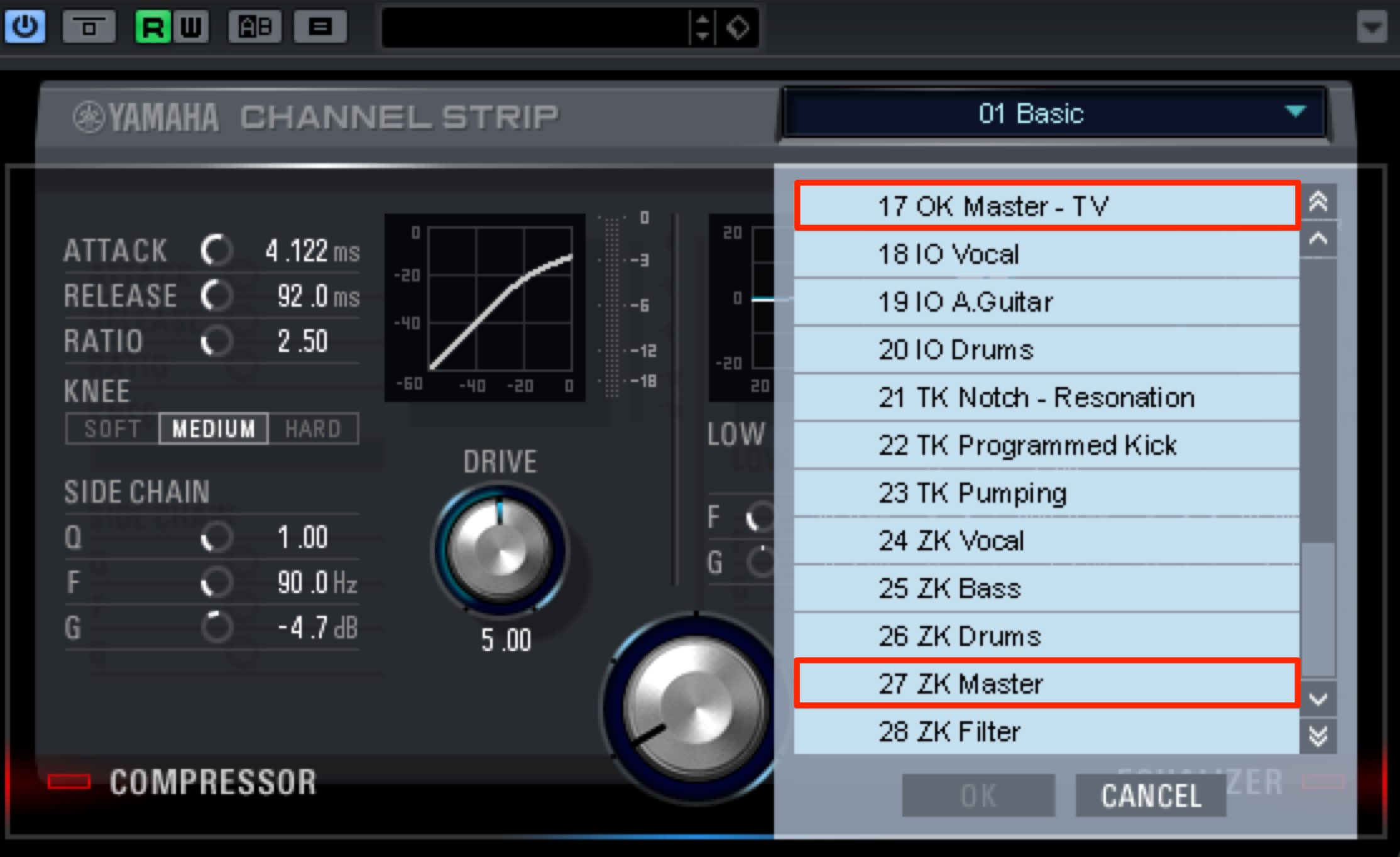Select preset '22 TK Programmed Kick'
The height and width of the screenshot is (857, 1400).
click(1047, 445)
